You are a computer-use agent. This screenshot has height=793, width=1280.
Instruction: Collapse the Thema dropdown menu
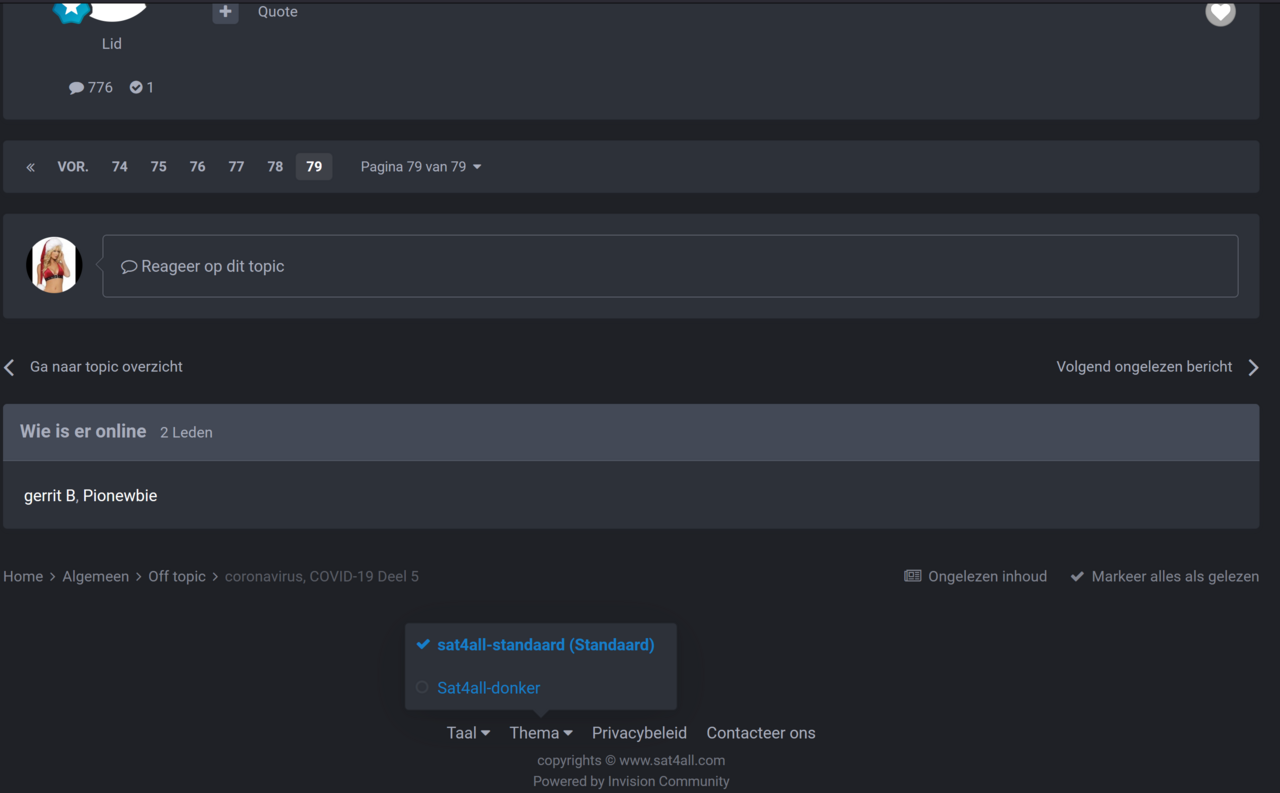[x=540, y=733]
